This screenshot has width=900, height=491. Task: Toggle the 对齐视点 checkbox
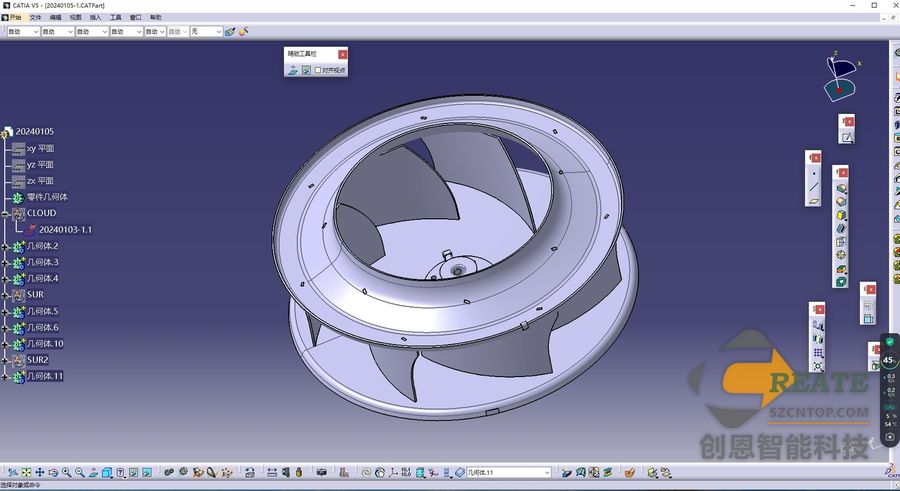[318, 70]
